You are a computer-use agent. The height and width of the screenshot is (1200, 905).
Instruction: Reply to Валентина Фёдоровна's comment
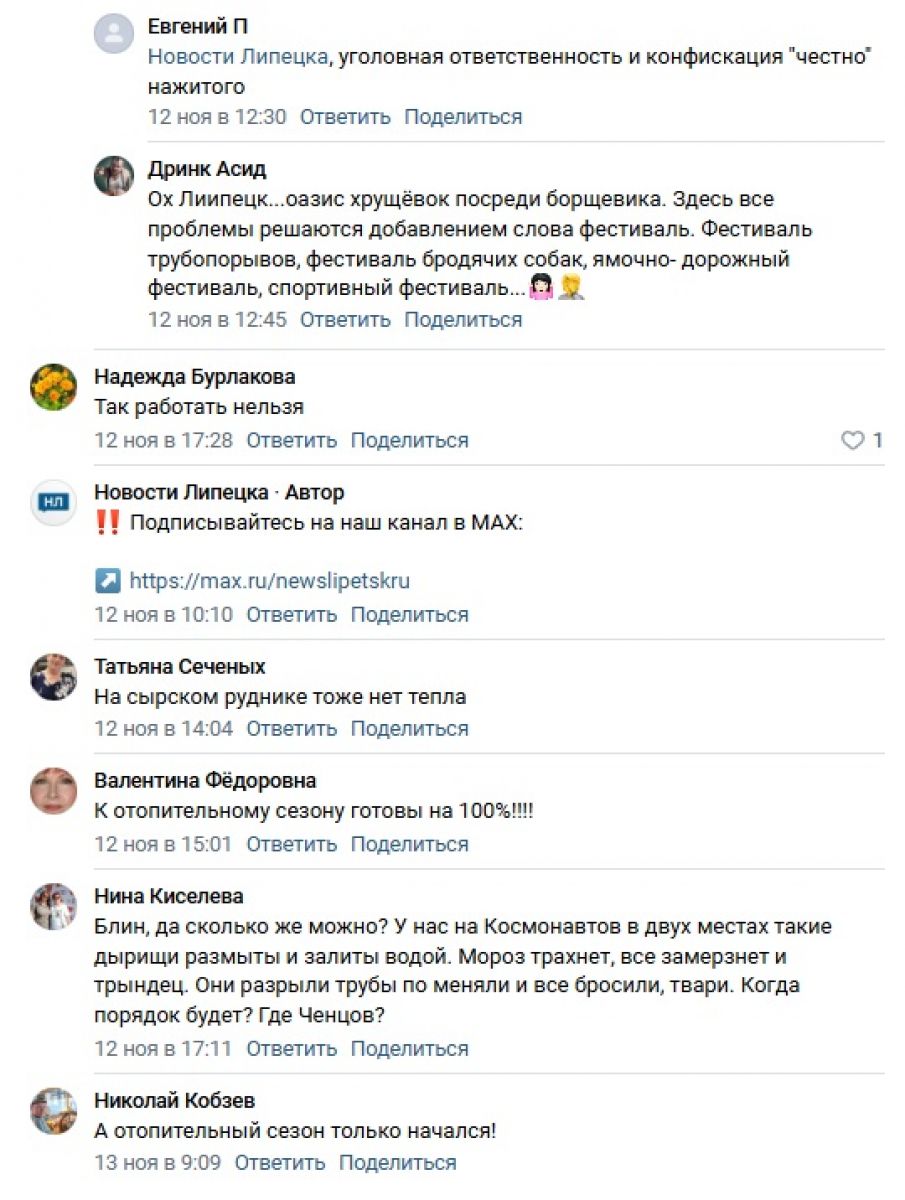[292, 844]
